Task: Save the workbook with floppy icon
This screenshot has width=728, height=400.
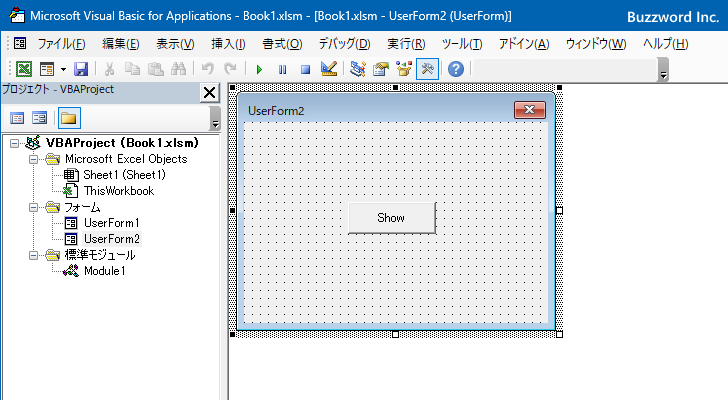Action: pos(81,69)
